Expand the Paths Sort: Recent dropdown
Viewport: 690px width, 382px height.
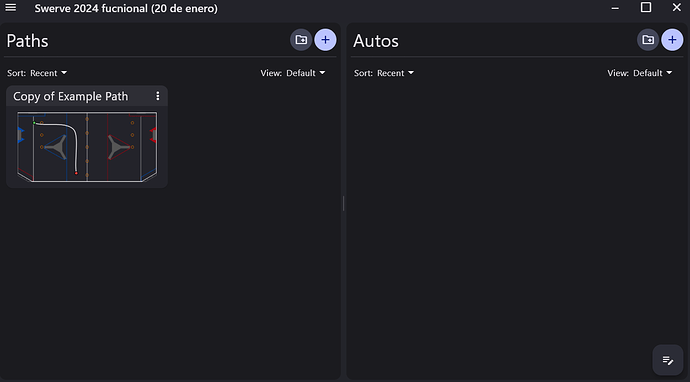click(37, 73)
